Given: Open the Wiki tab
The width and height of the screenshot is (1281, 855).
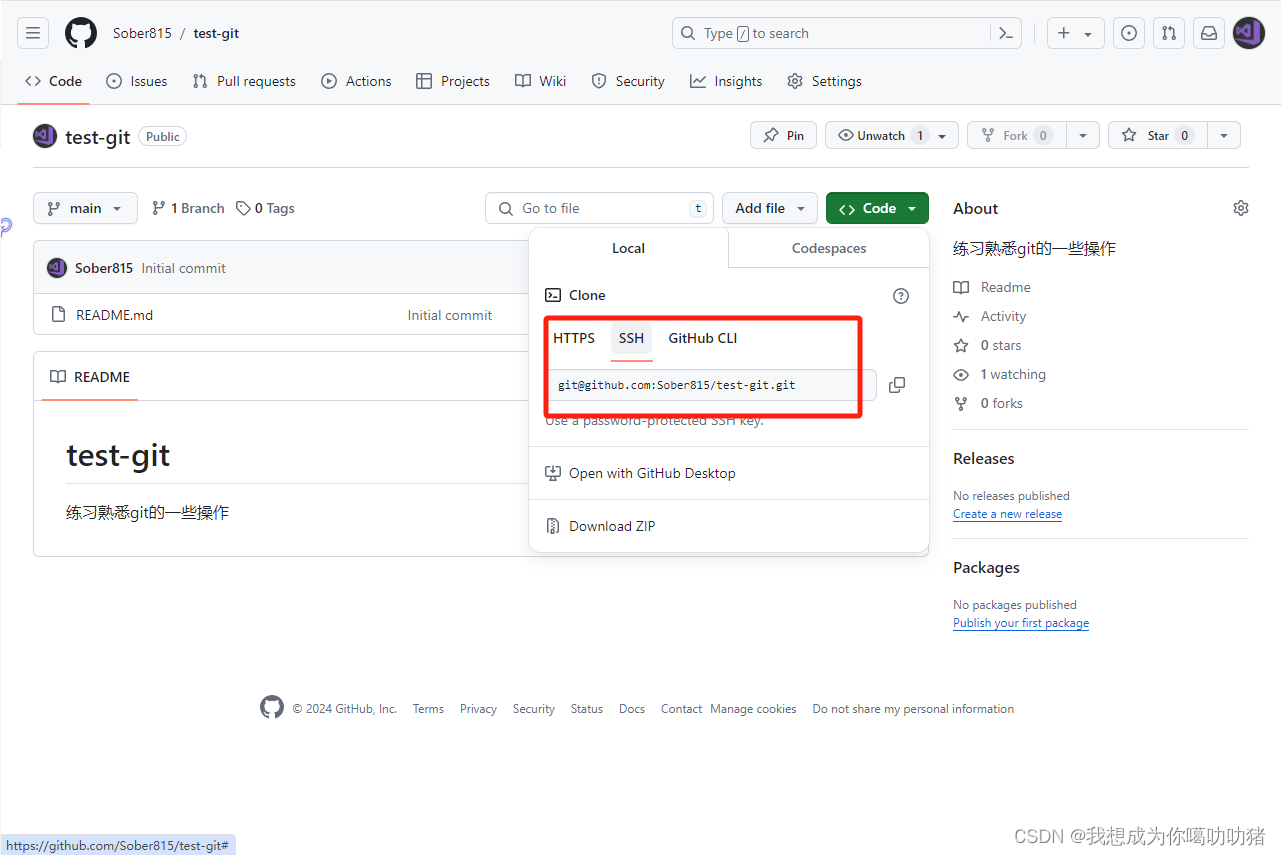Looking at the screenshot, I should (x=541, y=81).
